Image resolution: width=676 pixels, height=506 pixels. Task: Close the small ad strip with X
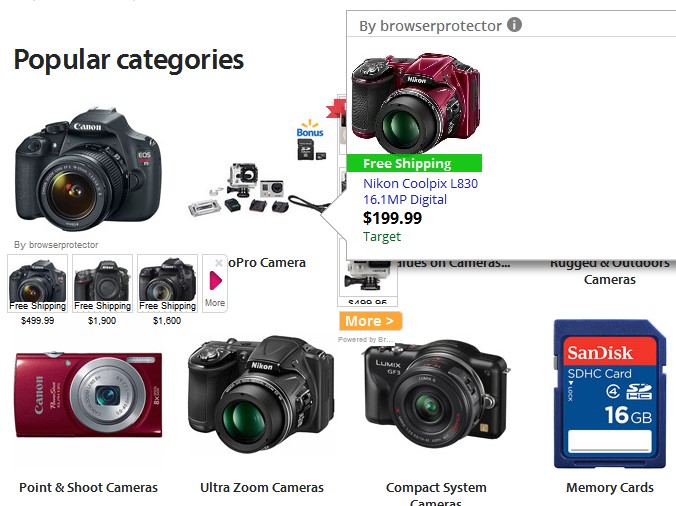tap(219, 262)
